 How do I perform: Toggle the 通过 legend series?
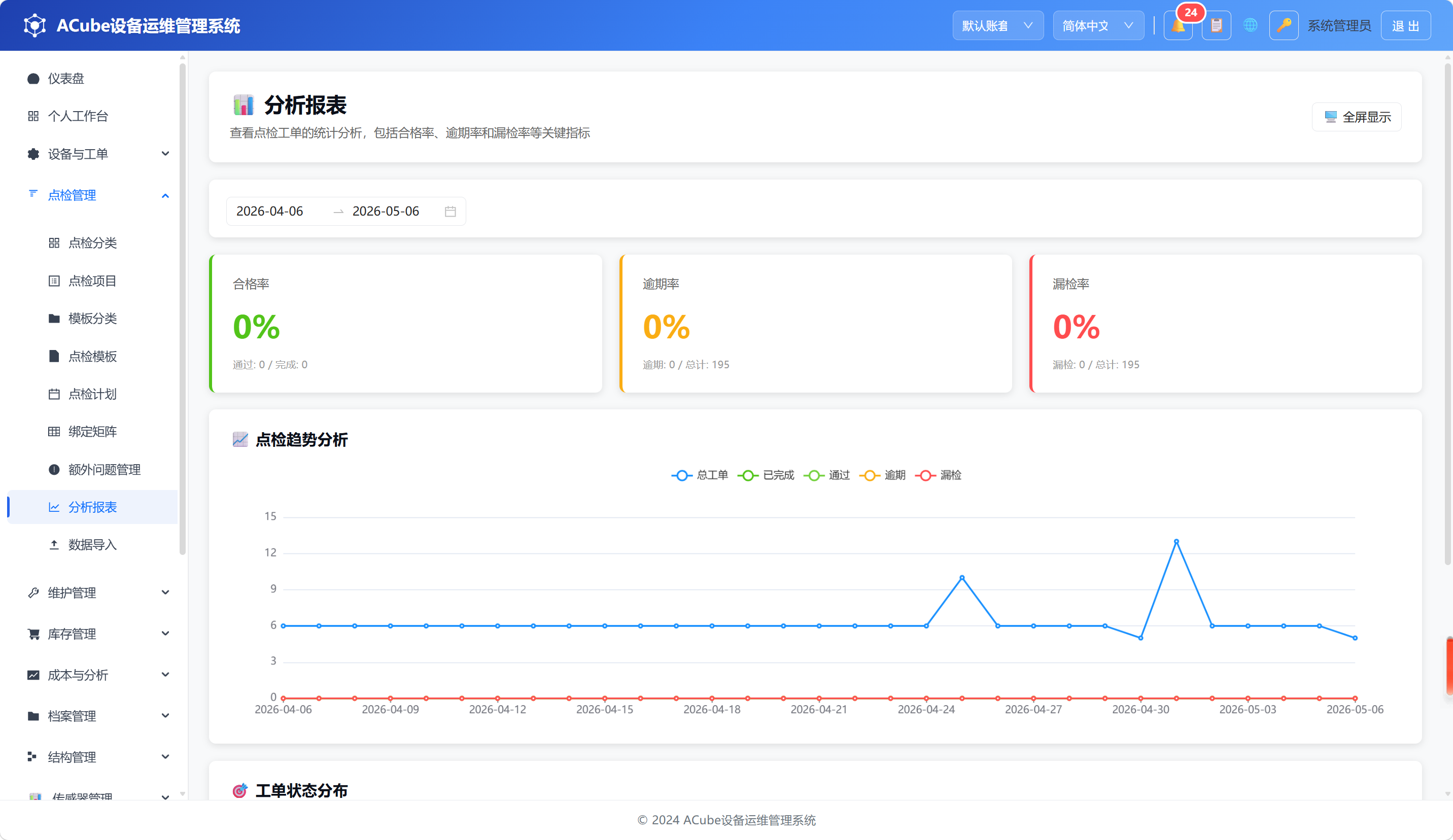(x=826, y=475)
